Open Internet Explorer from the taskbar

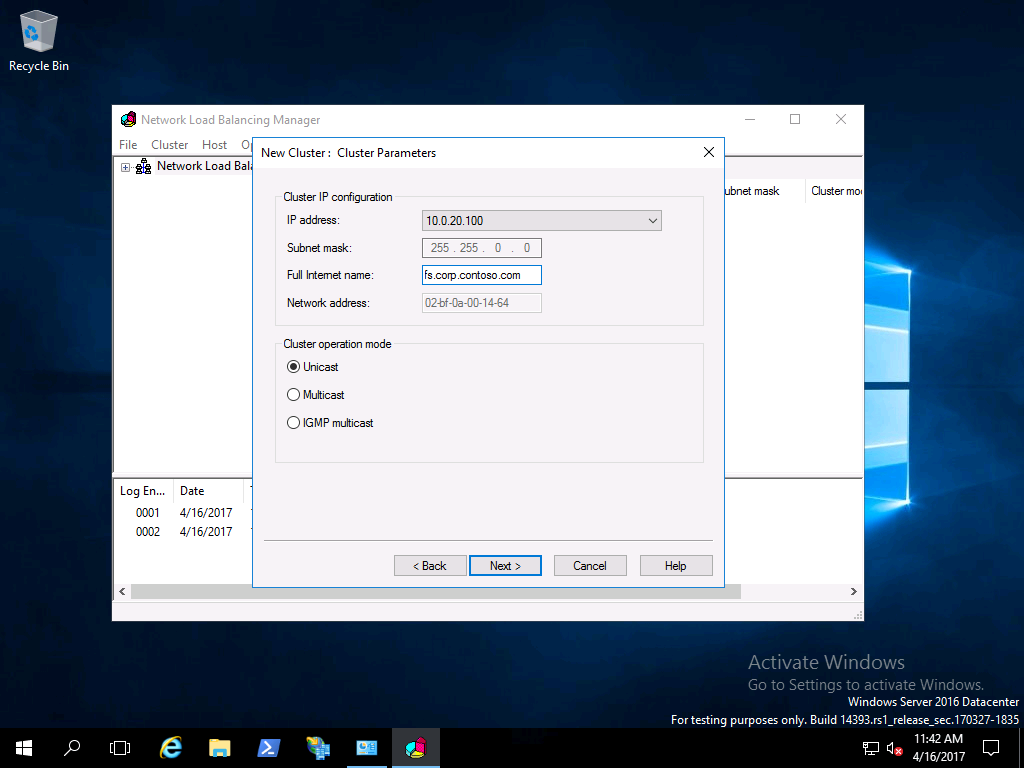tap(171, 747)
